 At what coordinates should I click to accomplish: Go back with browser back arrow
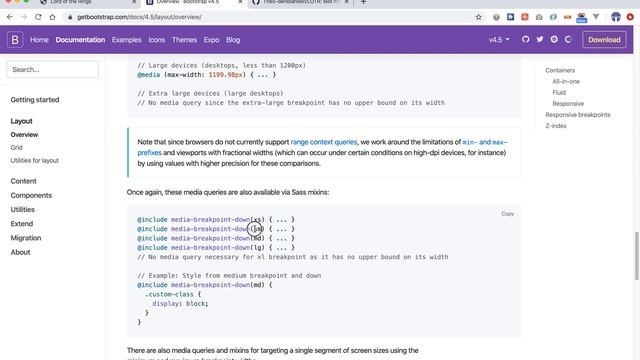(x=10, y=17)
